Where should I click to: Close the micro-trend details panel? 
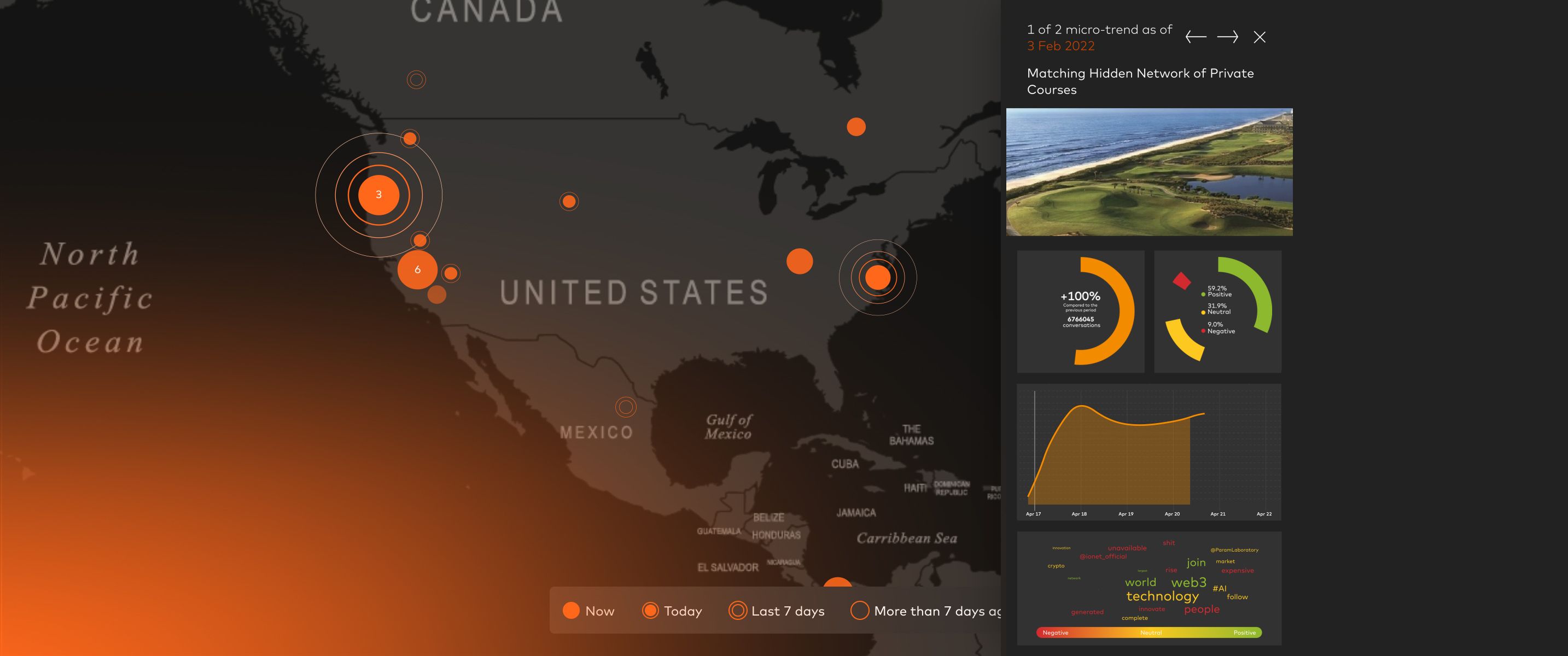pyautogui.click(x=1260, y=37)
